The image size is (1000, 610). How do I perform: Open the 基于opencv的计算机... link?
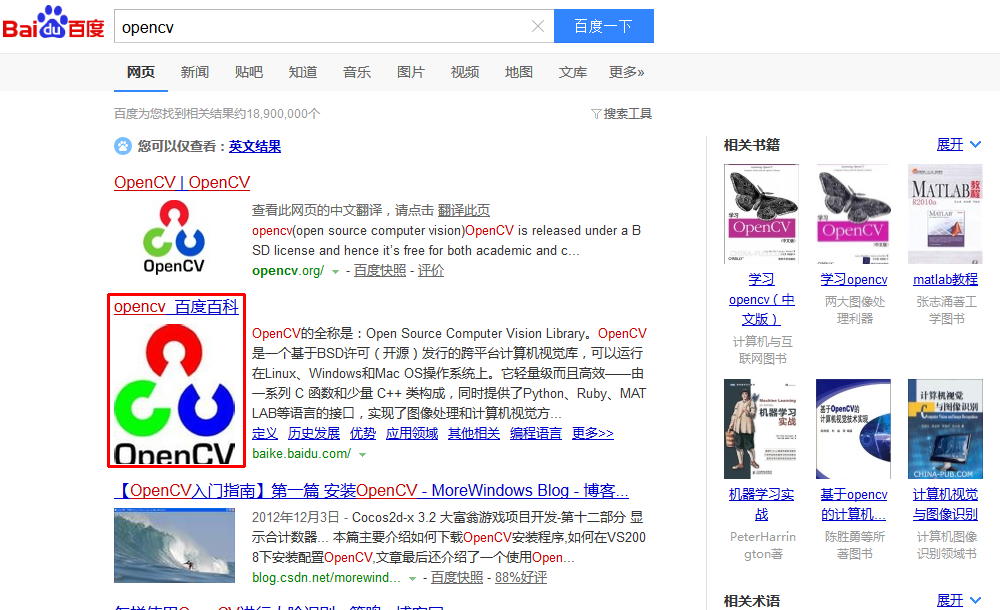click(854, 504)
